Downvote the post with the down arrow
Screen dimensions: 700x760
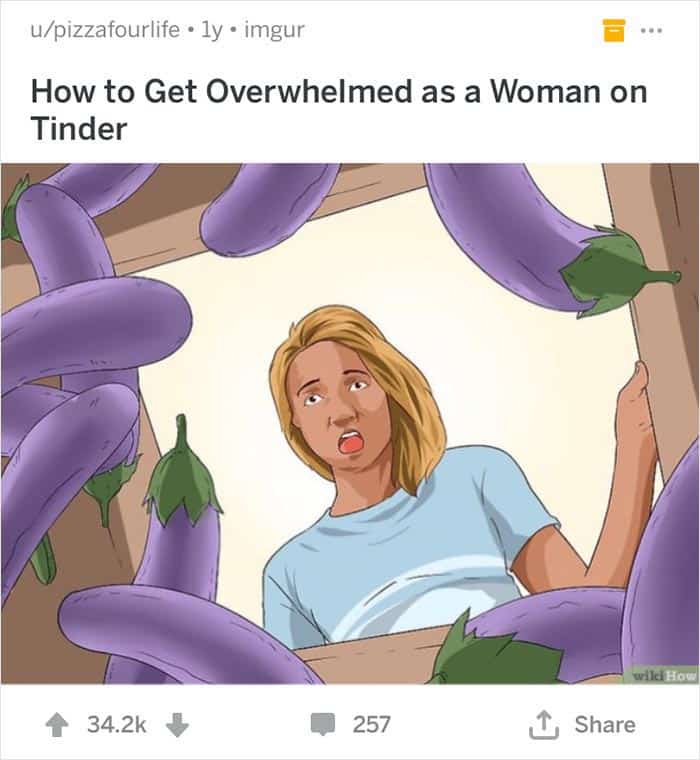(x=177, y=725)
